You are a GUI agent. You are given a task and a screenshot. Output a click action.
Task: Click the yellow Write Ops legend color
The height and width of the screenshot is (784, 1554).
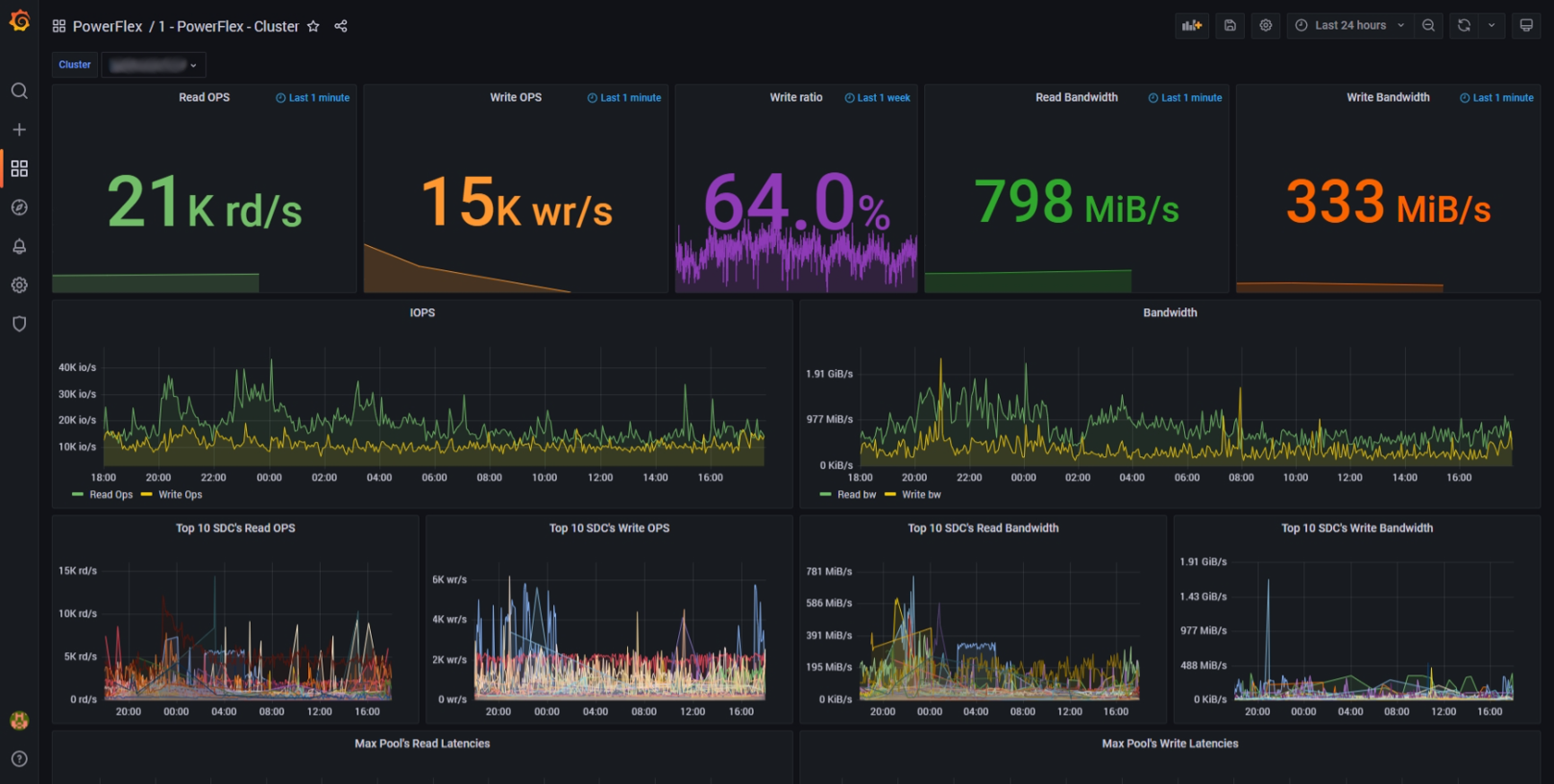[x=146, y=495]
